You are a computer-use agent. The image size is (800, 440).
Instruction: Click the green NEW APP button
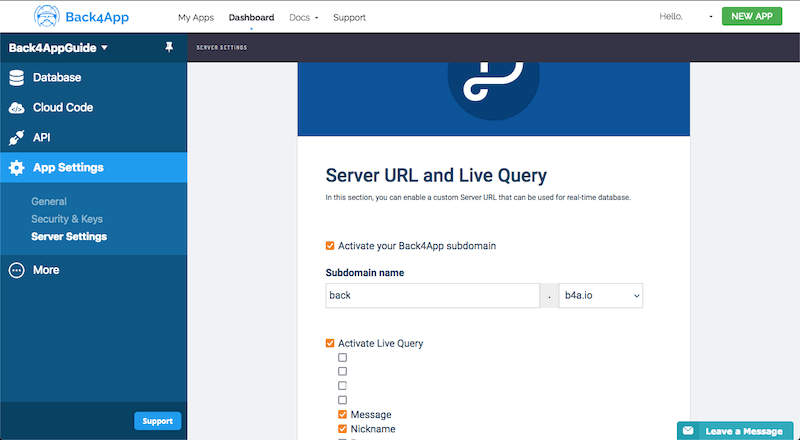pyautogui.click(x=752, y=16)
